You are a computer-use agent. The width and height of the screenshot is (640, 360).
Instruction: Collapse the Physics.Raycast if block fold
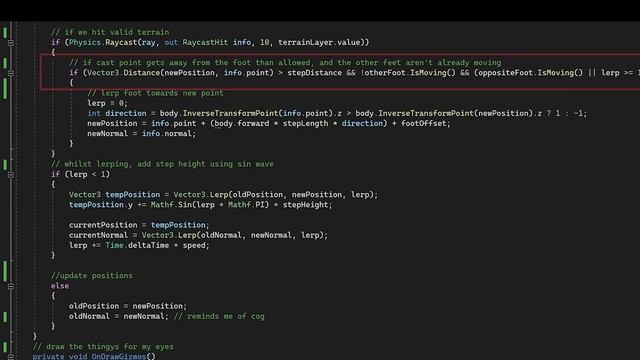11,42
